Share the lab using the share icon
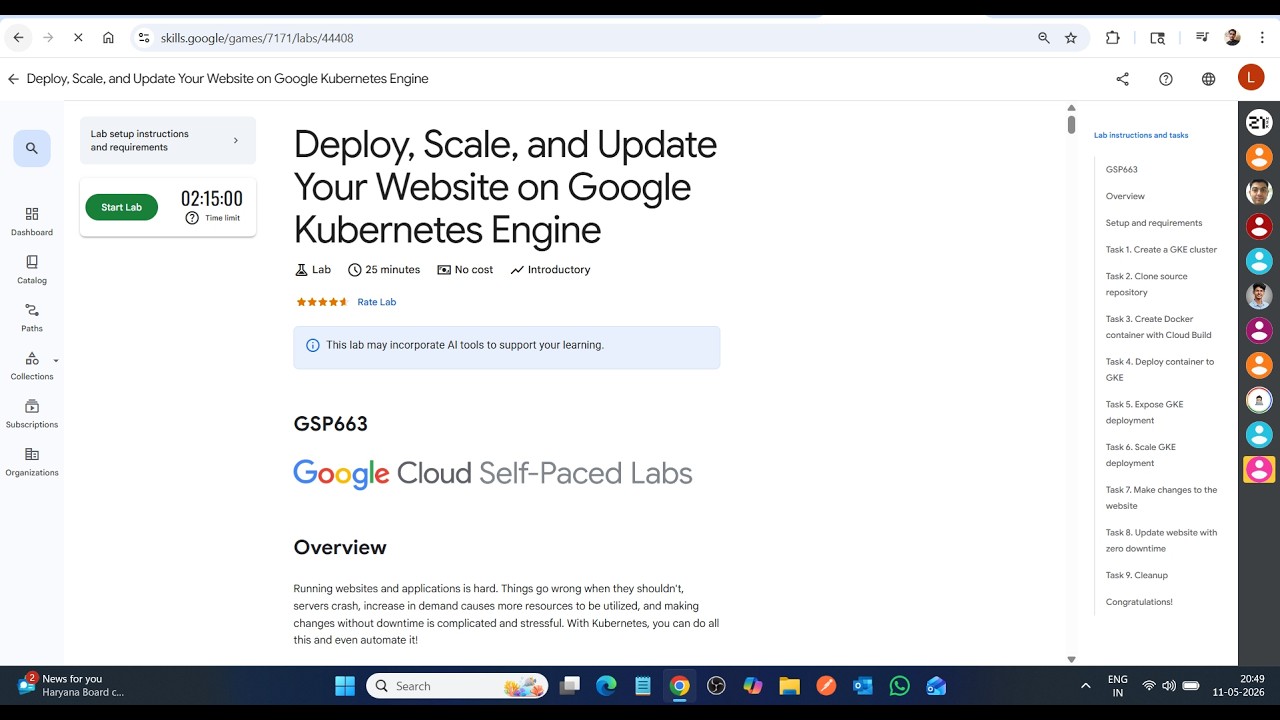 [1122, 79]
